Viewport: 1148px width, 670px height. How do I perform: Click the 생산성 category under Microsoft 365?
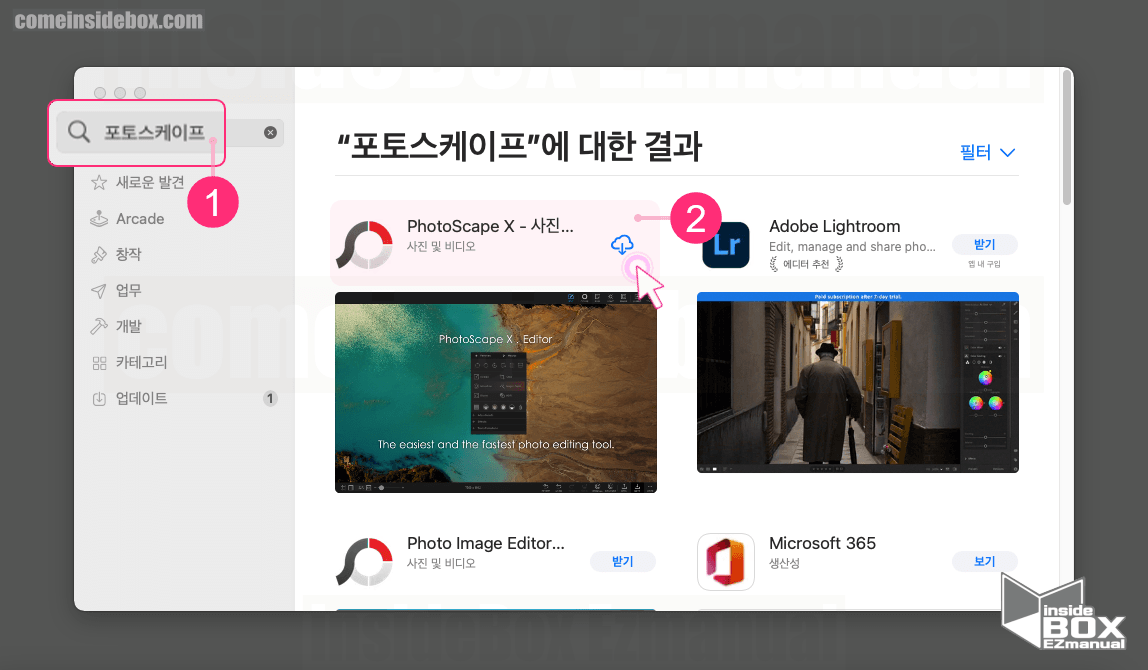[x=784, y=563]
